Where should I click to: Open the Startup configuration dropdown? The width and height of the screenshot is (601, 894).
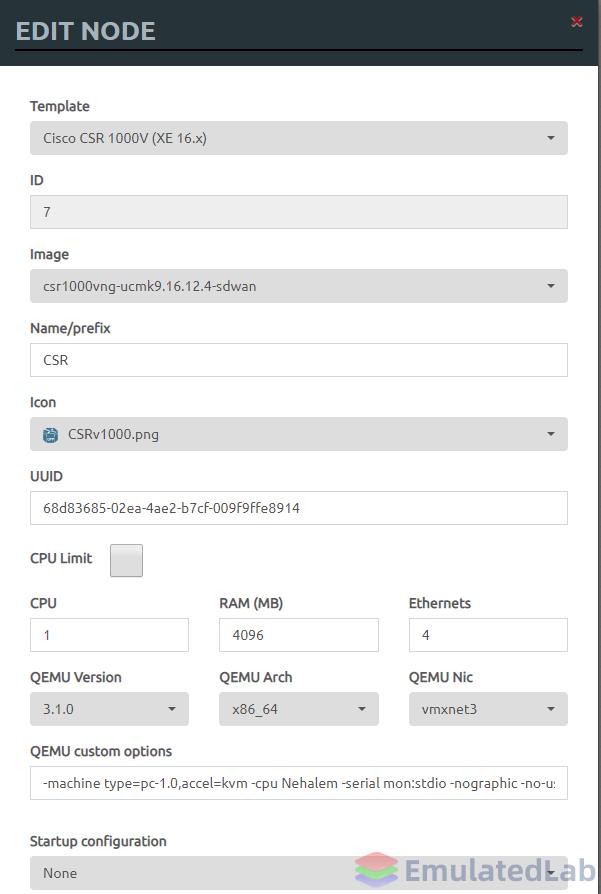pos(299,873)
